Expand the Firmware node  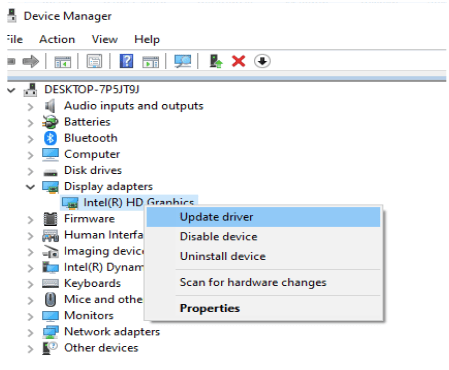point(30,220)
